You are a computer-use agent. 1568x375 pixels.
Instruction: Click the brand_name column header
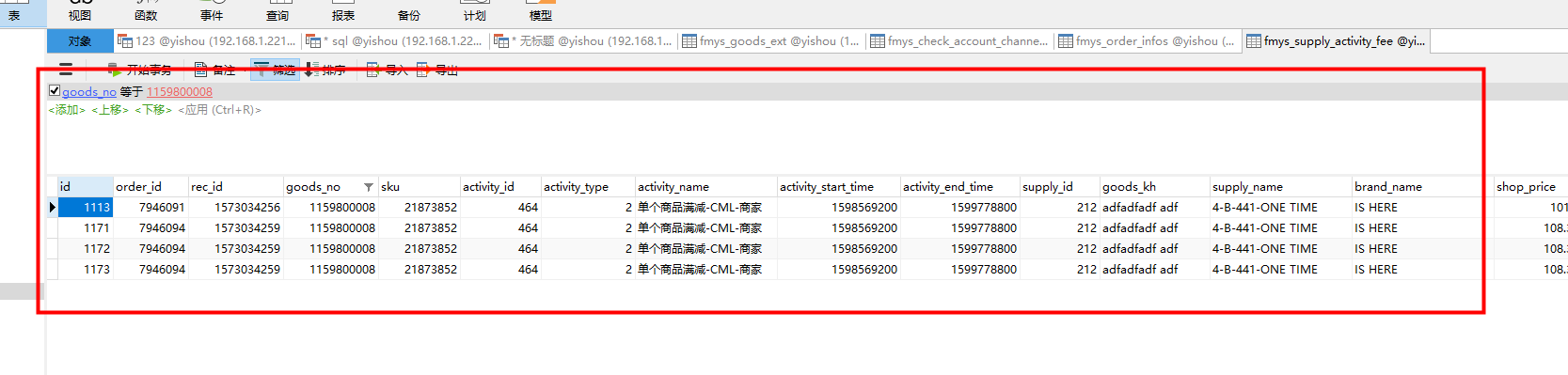[1423, 186]
